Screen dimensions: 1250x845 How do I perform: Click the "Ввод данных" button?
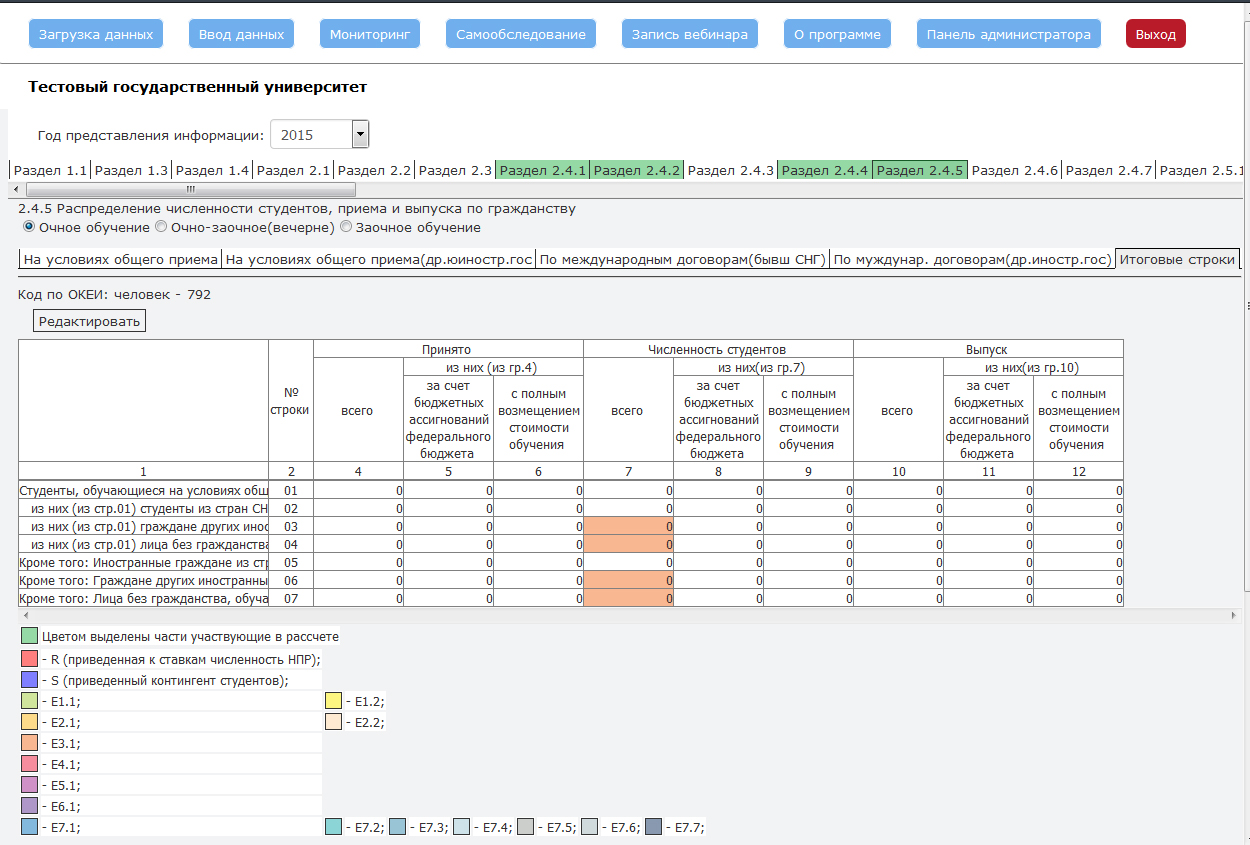pyautogui.click(x=242, y=34)
